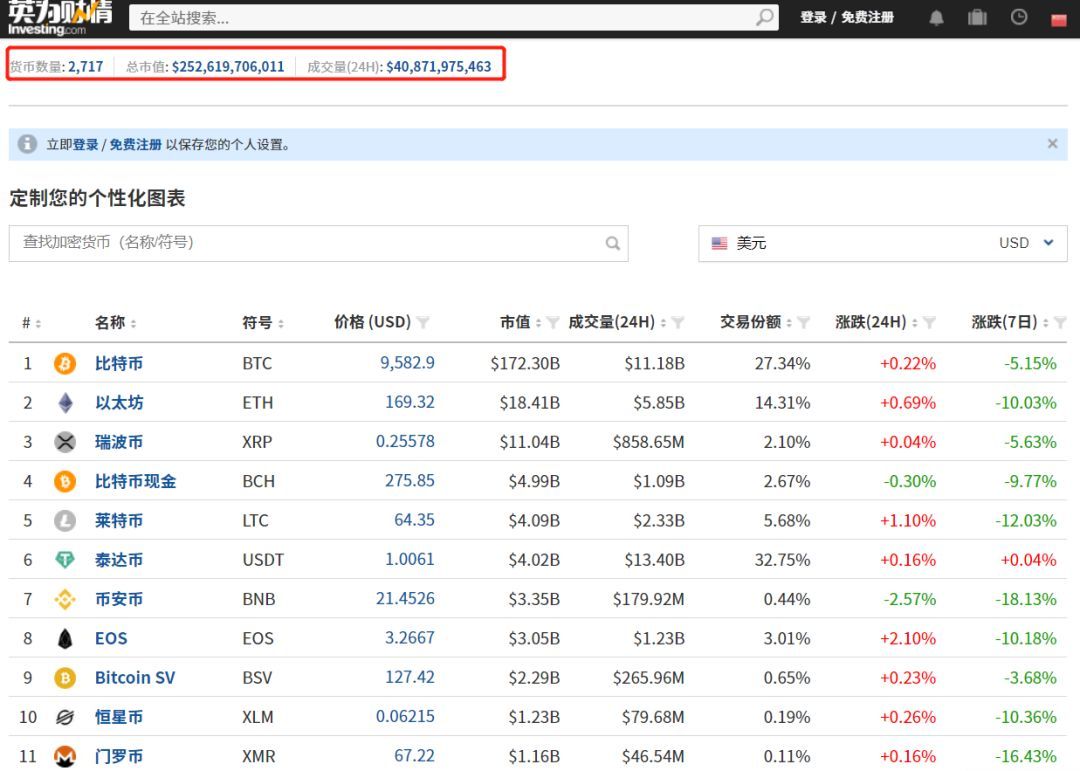1080x771 pixels.
Task: Click the Ethereum price 169.32
Action: (410, 402)
